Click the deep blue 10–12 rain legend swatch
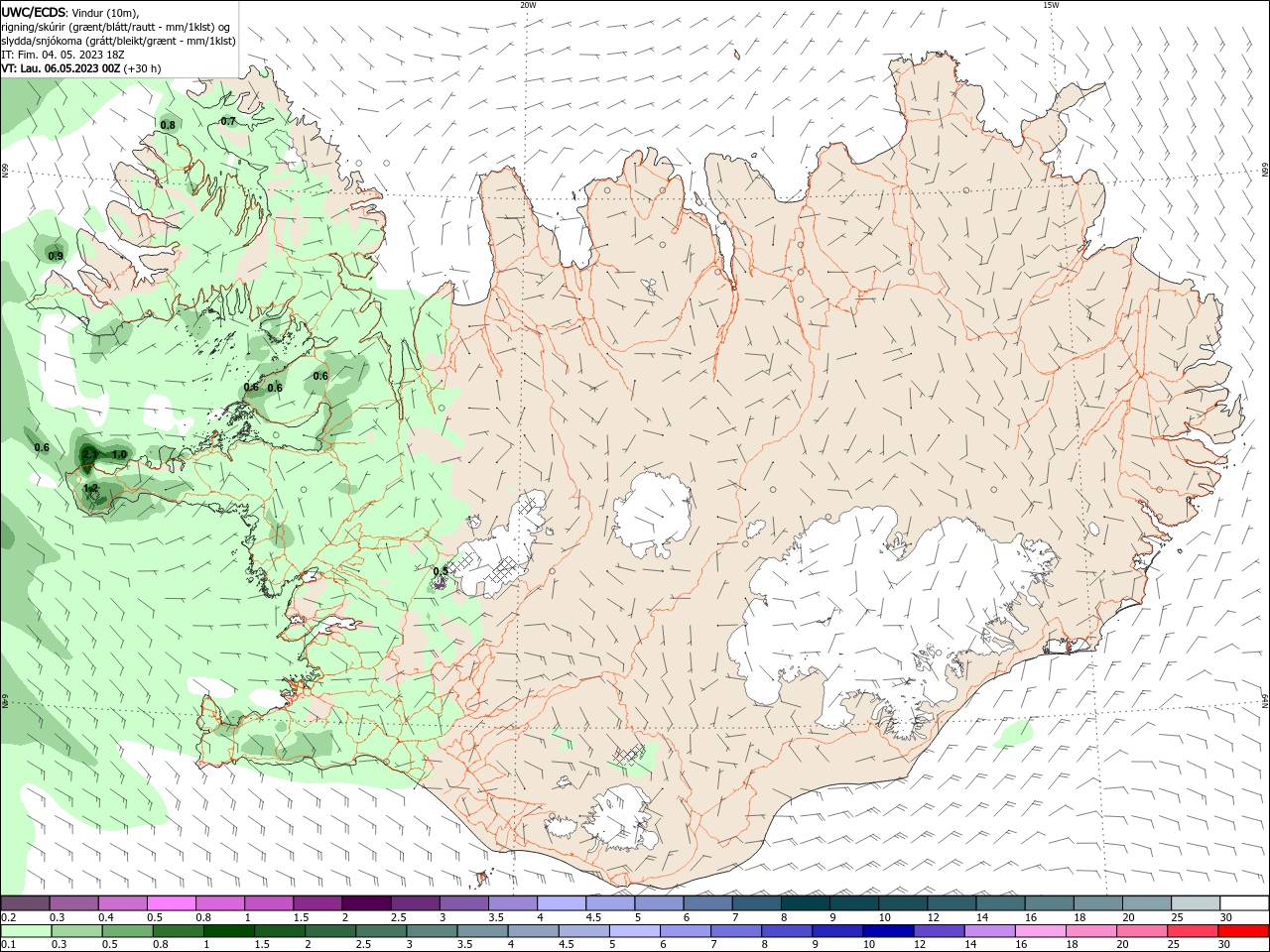This screenshot has width=1270, height=952. tap(887, 931)
